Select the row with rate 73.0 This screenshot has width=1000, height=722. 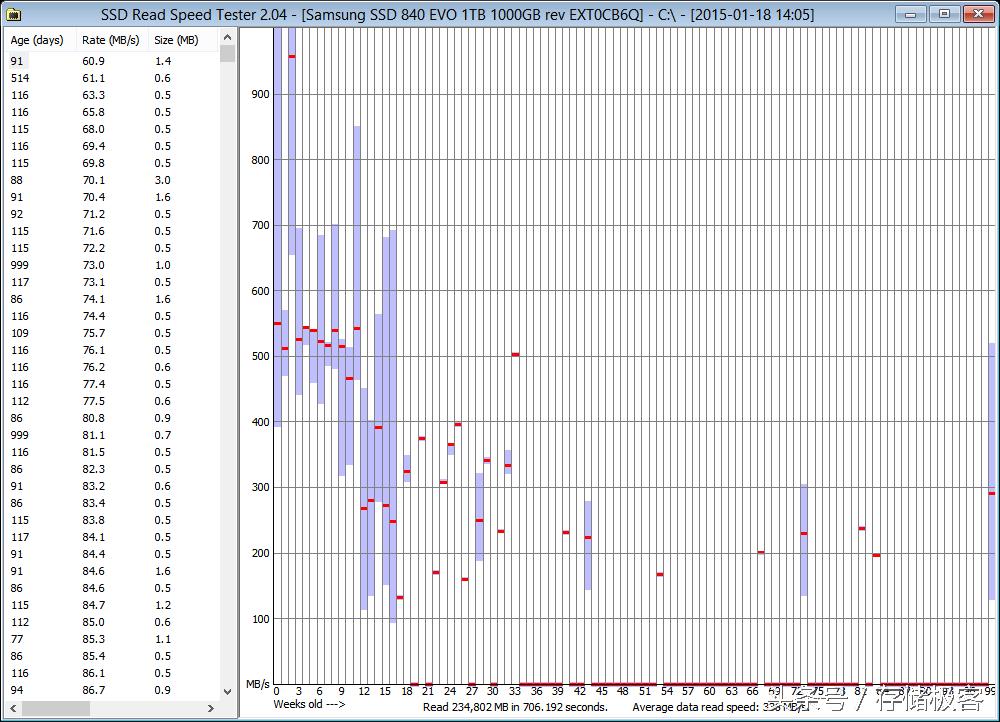112,265
